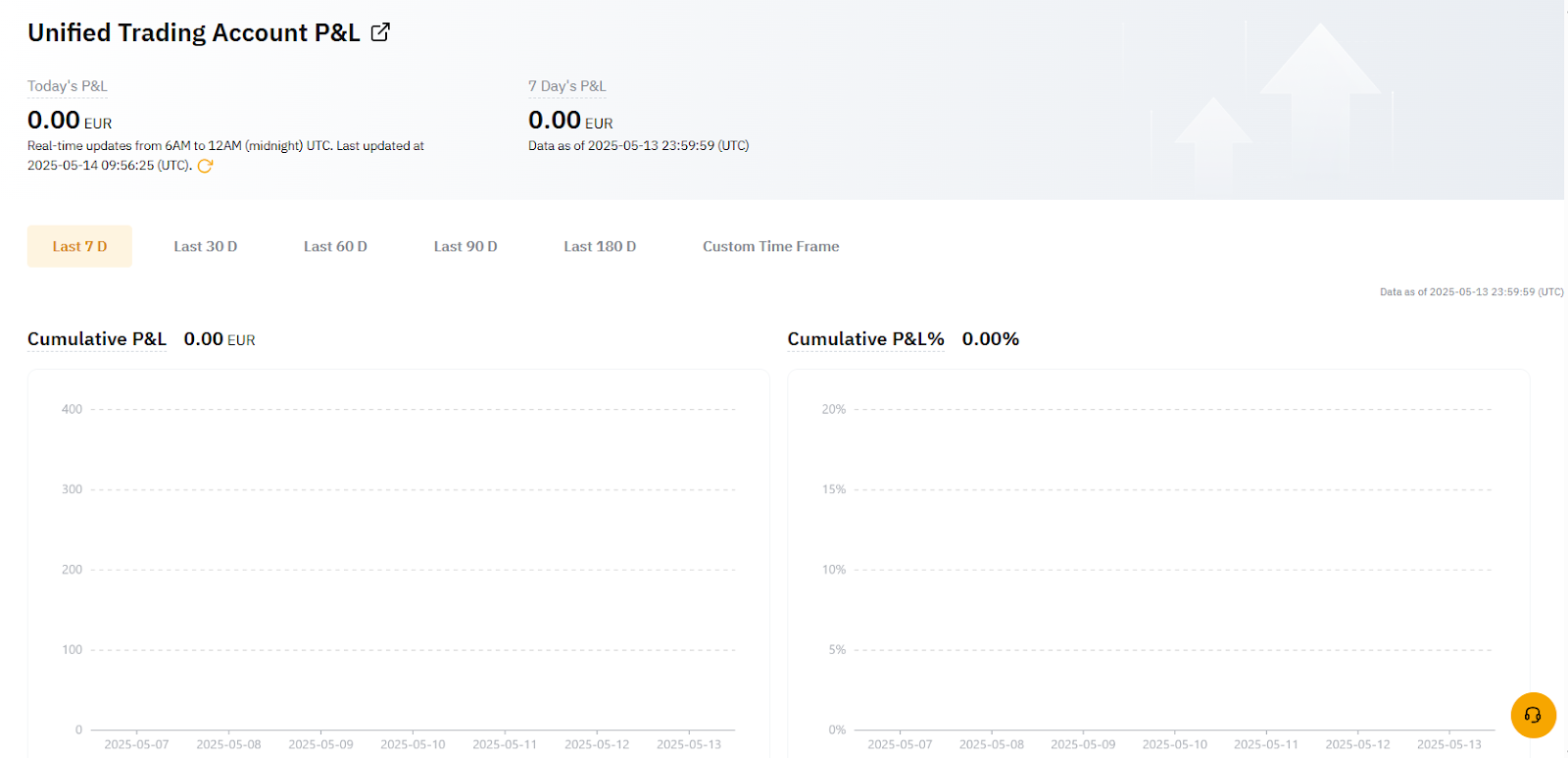Switch to the Last 30 D tab

206,246
